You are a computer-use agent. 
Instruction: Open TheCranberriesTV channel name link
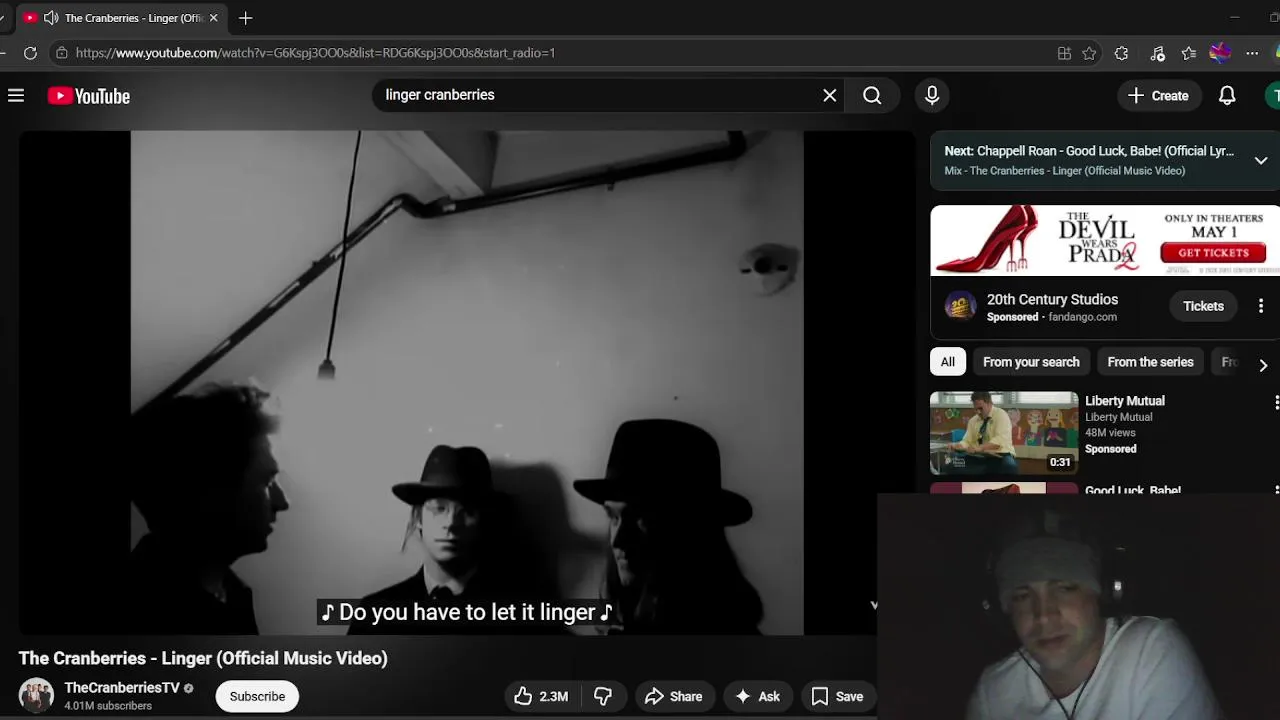point(122,688)
